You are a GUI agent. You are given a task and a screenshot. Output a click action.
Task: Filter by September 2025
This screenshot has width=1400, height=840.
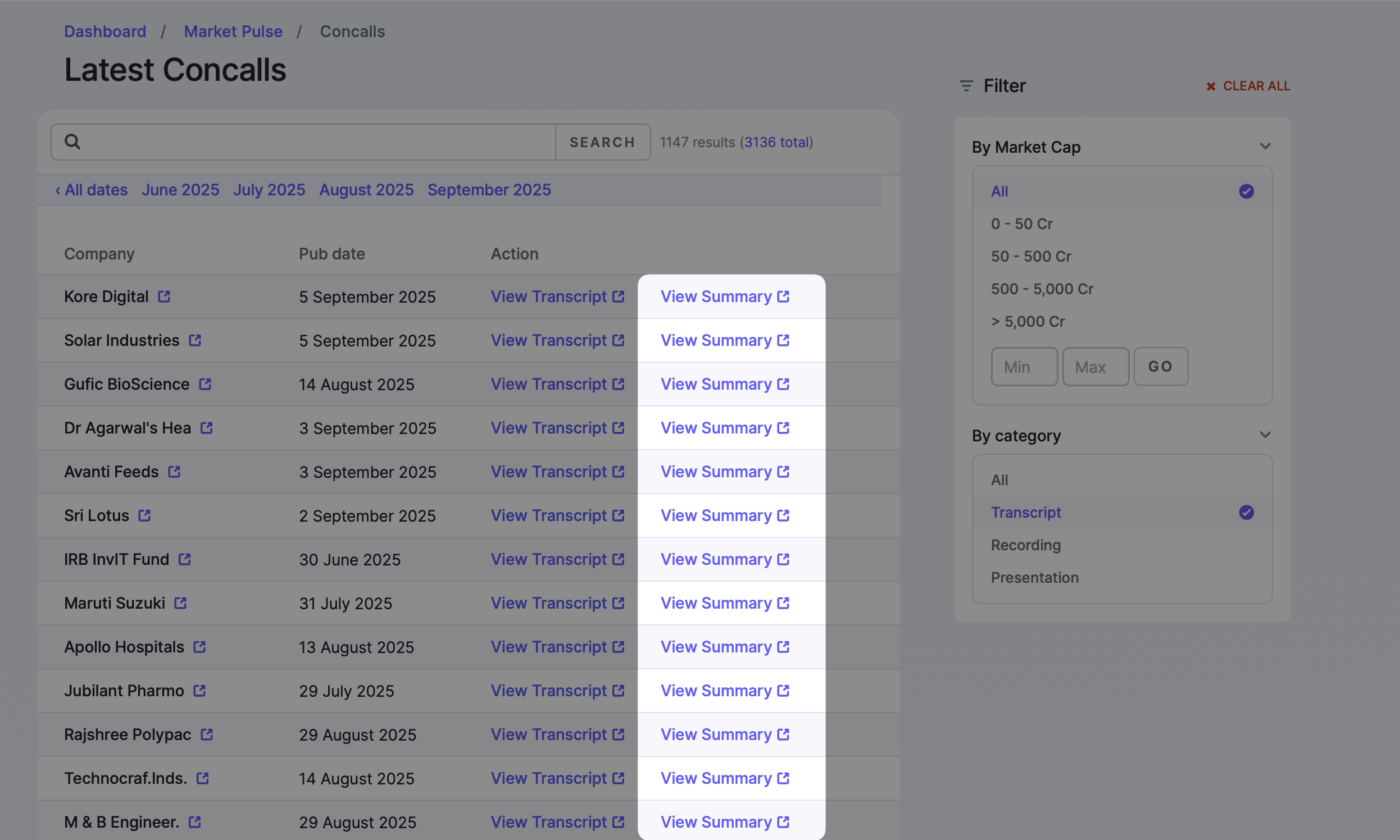coord(489,190)
